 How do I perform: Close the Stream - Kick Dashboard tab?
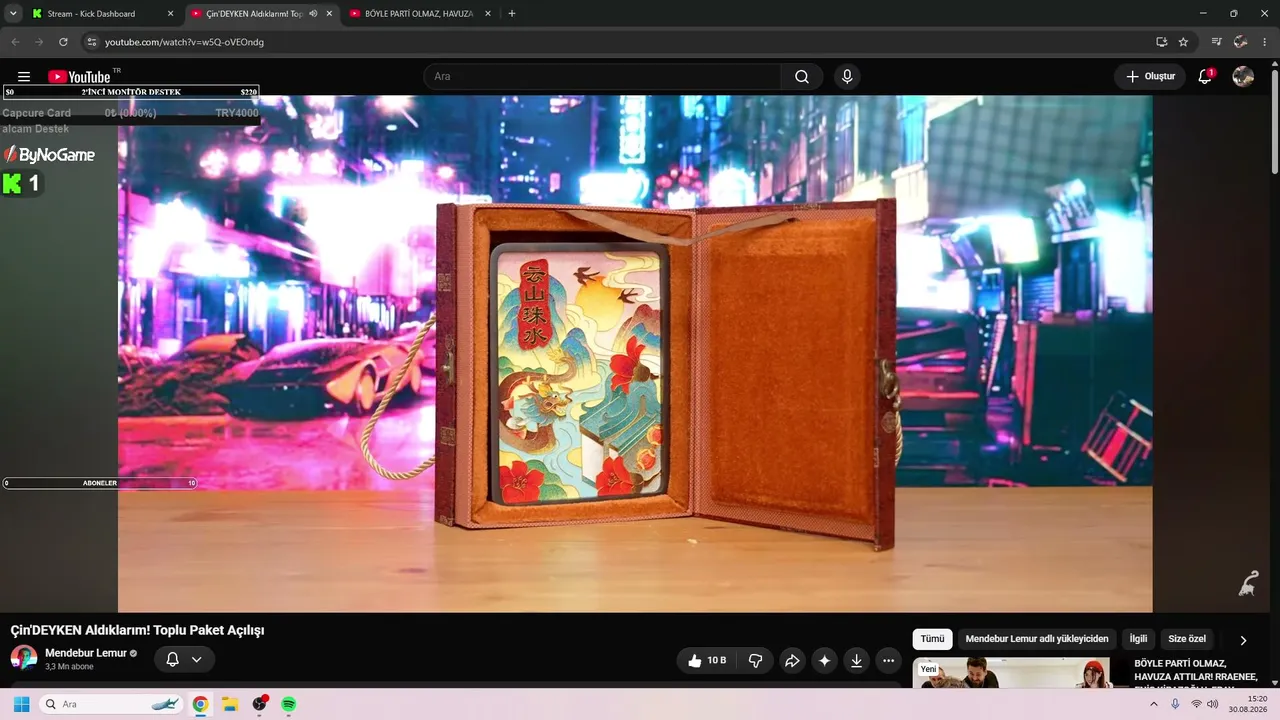170,14
